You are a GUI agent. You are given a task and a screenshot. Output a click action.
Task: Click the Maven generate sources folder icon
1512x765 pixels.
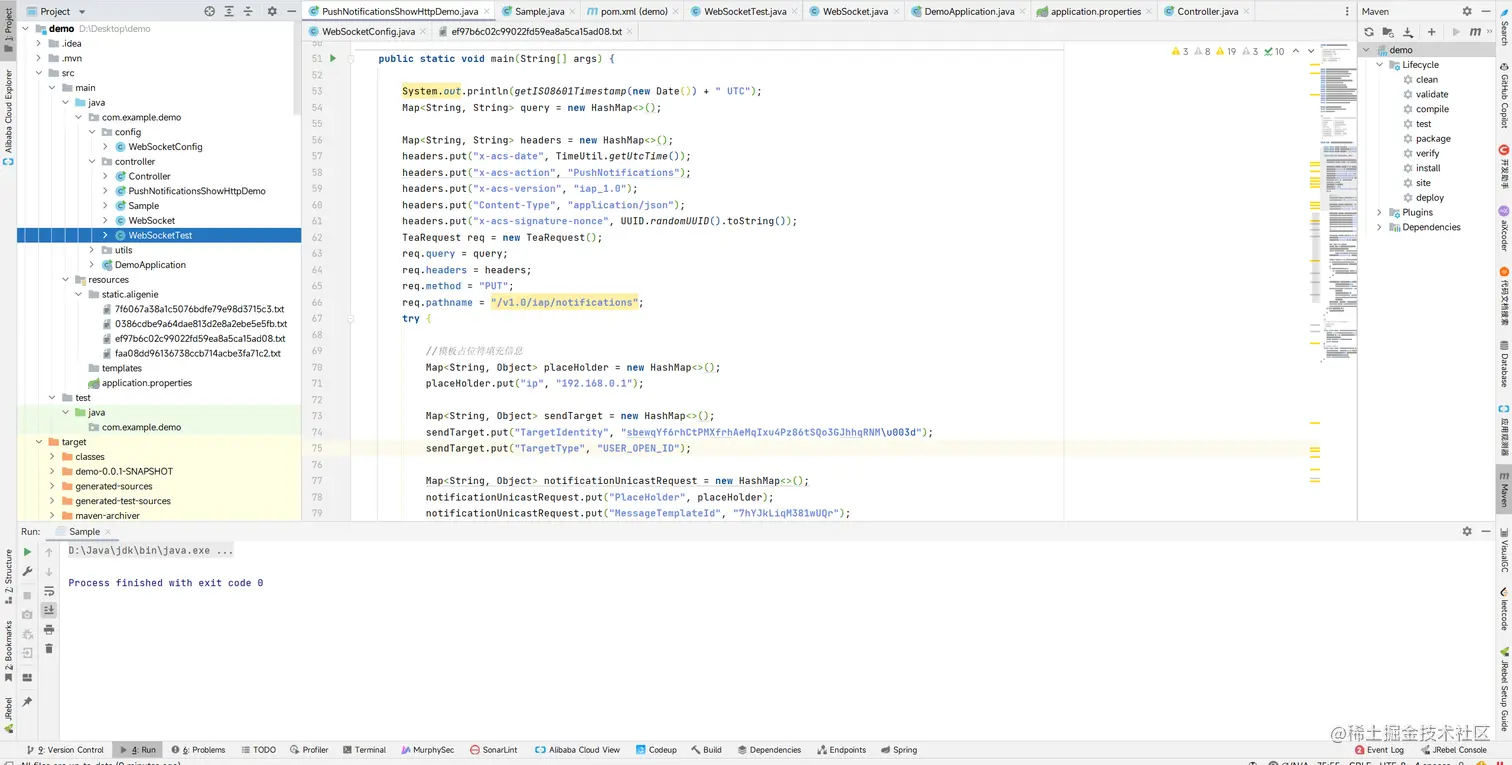[x=1389, y=32]
